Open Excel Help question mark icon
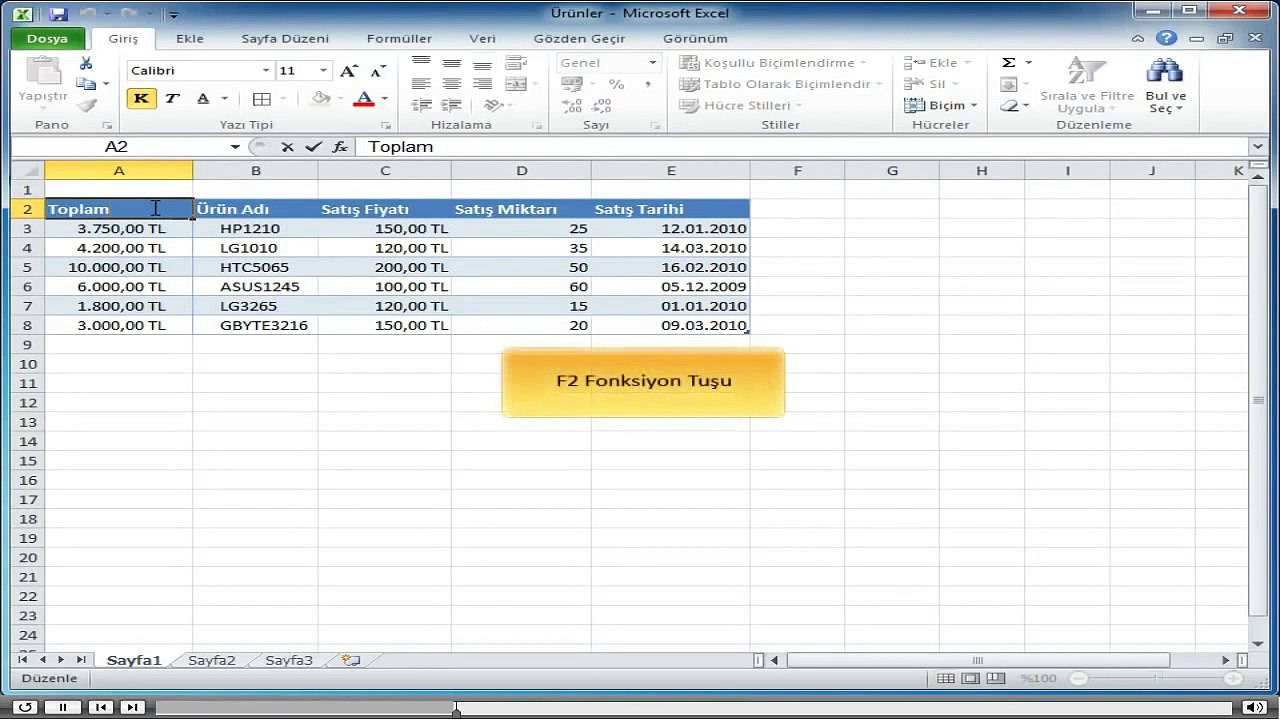This screenshot has height=720, width=1280. point(1166,38)
